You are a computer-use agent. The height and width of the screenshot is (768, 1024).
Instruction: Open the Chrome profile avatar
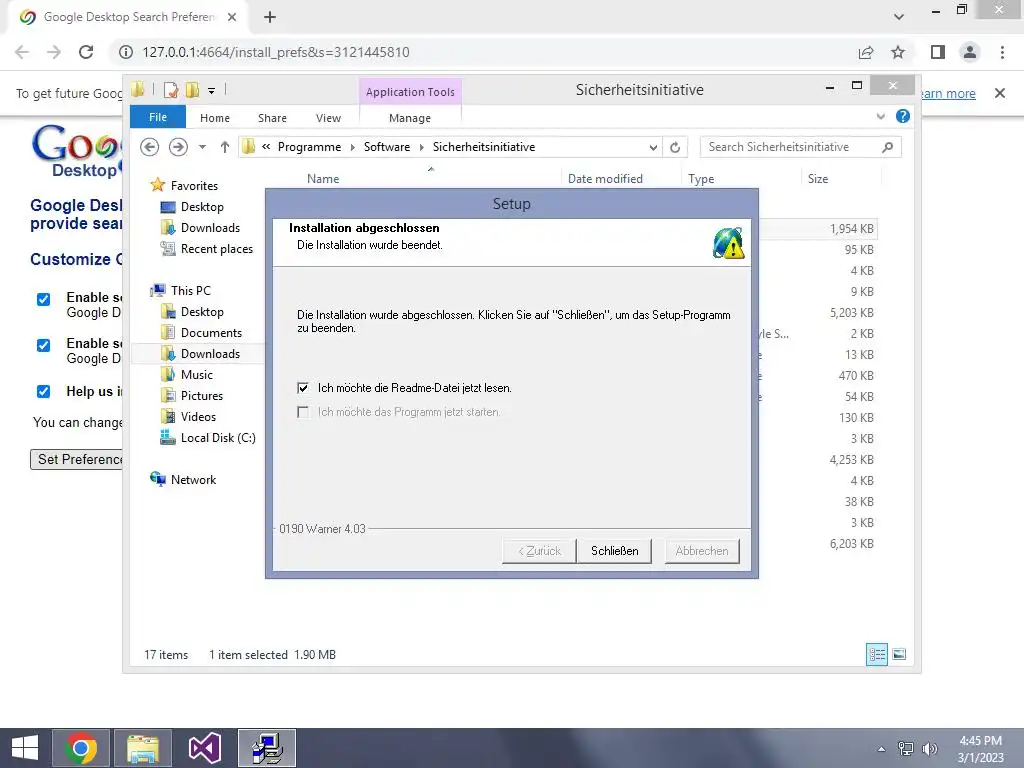pos(970,52)
